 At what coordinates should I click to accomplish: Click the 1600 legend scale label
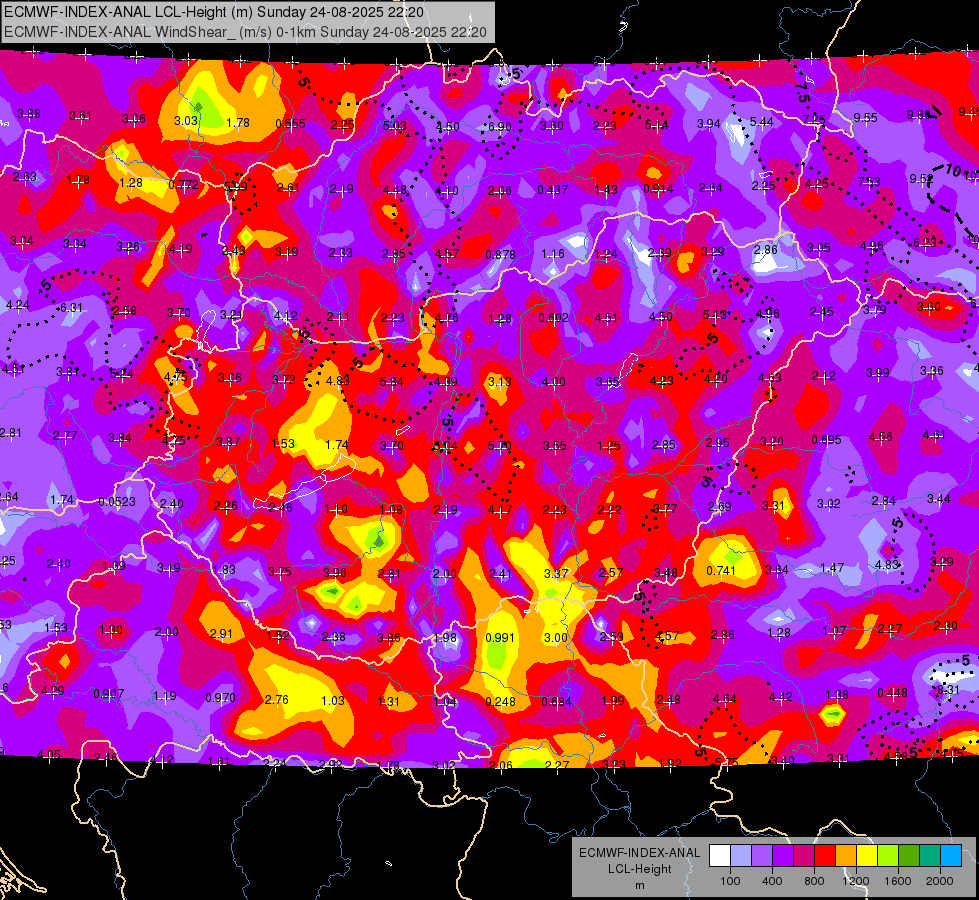tap(898, 881)
